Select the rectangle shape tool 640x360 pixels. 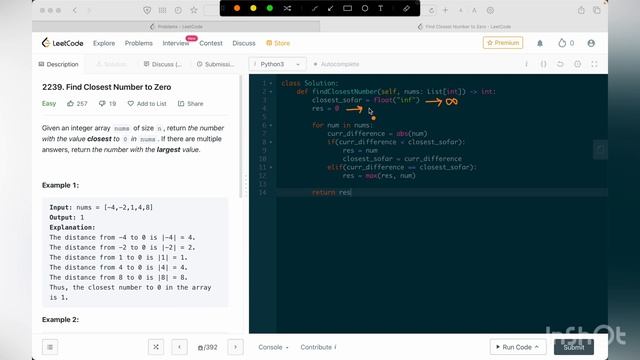click(347, 8)
